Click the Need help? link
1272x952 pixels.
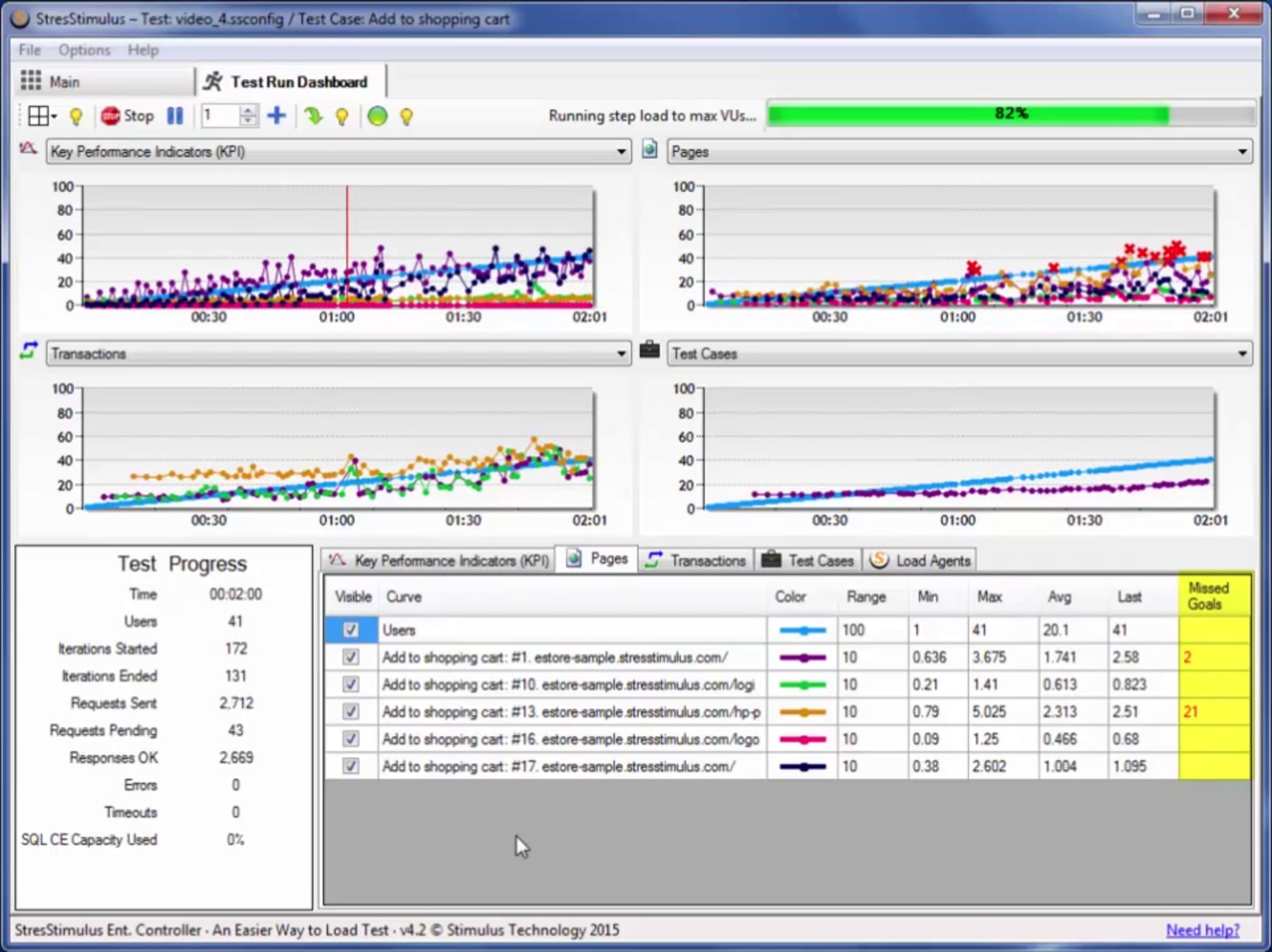pos(1203,930)
